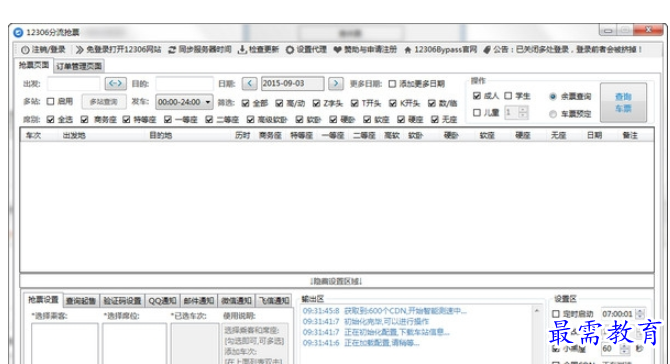Viewport: 670px width, 364px height.
Task: Click the 隐藏设置区域 collapse bar
Action: point(337,281)
